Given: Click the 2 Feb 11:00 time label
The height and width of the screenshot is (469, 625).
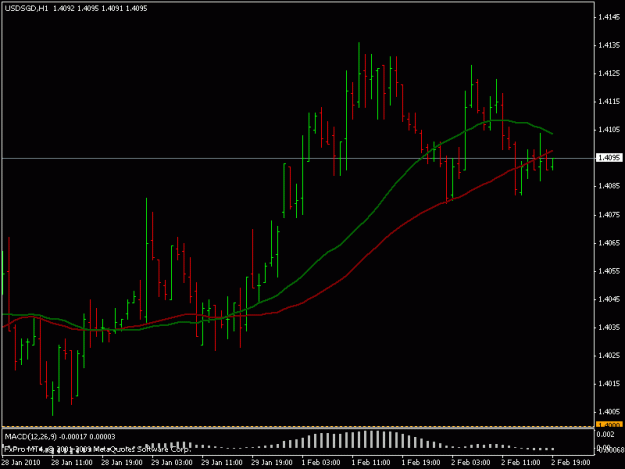Looking at the screenshot, I should [x=521, y=463].
